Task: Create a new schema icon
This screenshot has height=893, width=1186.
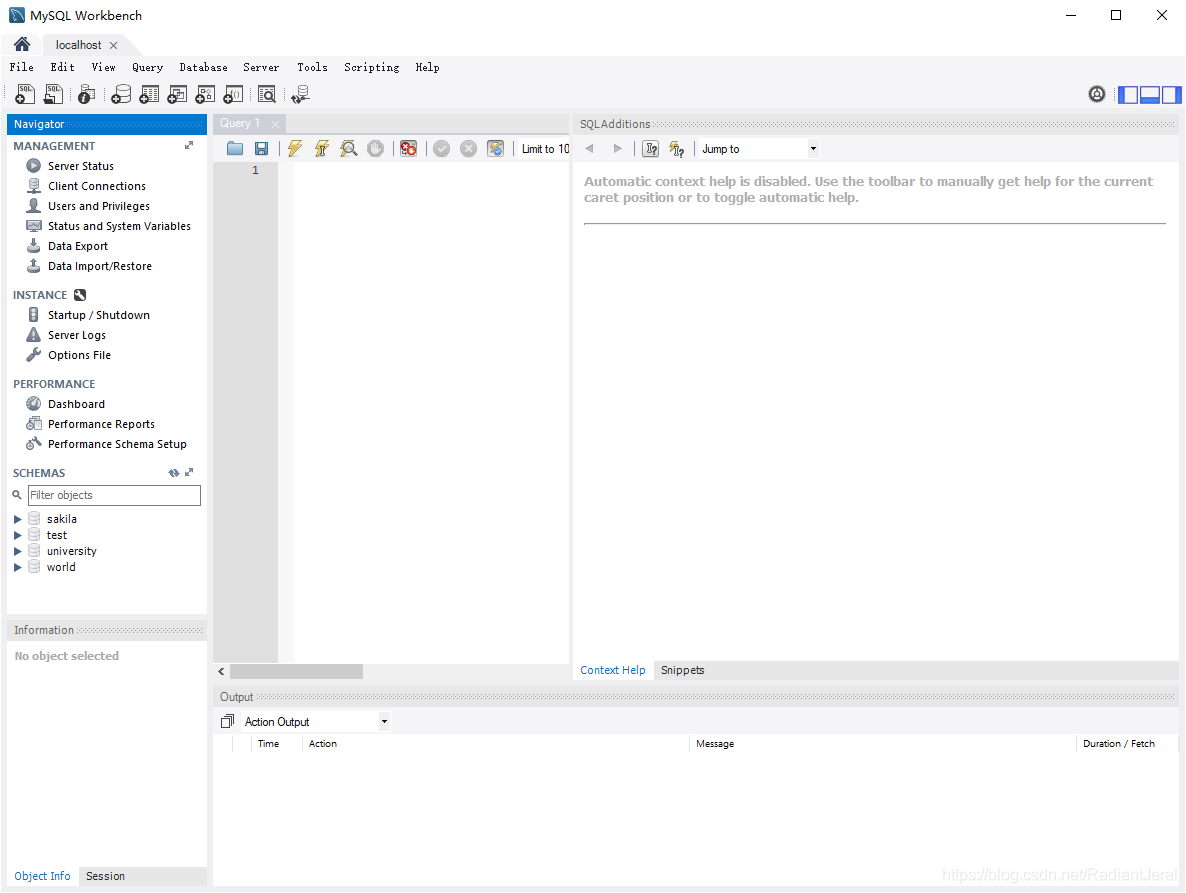Action: point(121,94)
